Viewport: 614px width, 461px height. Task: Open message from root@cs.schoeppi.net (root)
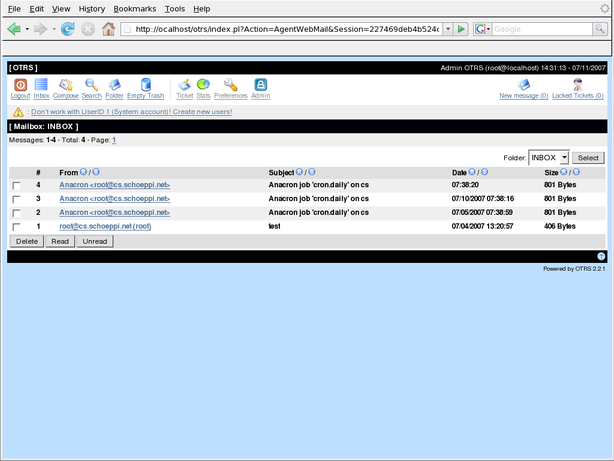click(x=105, y=226)
